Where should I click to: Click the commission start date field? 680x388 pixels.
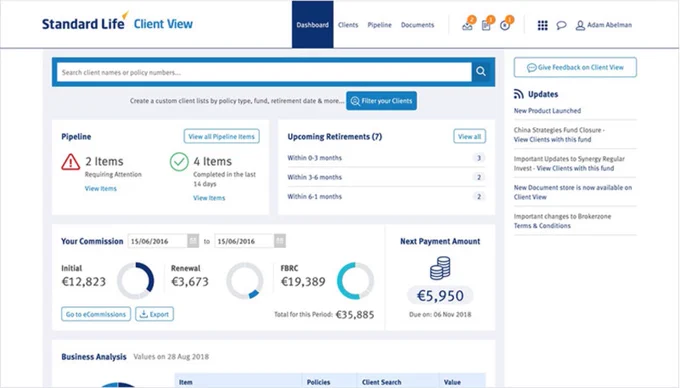click(x=158, y=241)
